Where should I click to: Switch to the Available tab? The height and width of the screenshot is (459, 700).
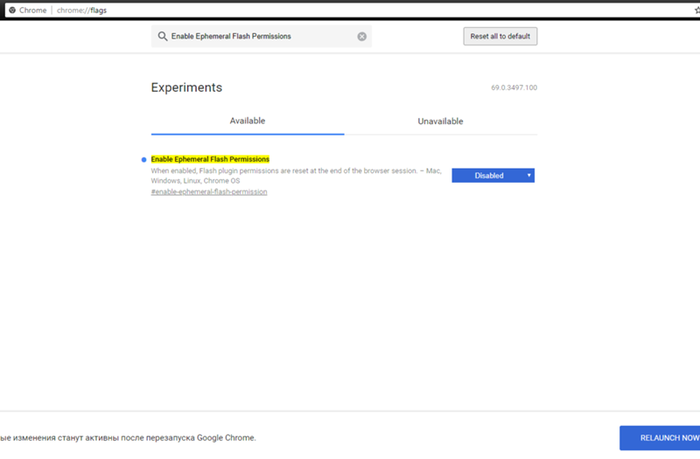247,121
